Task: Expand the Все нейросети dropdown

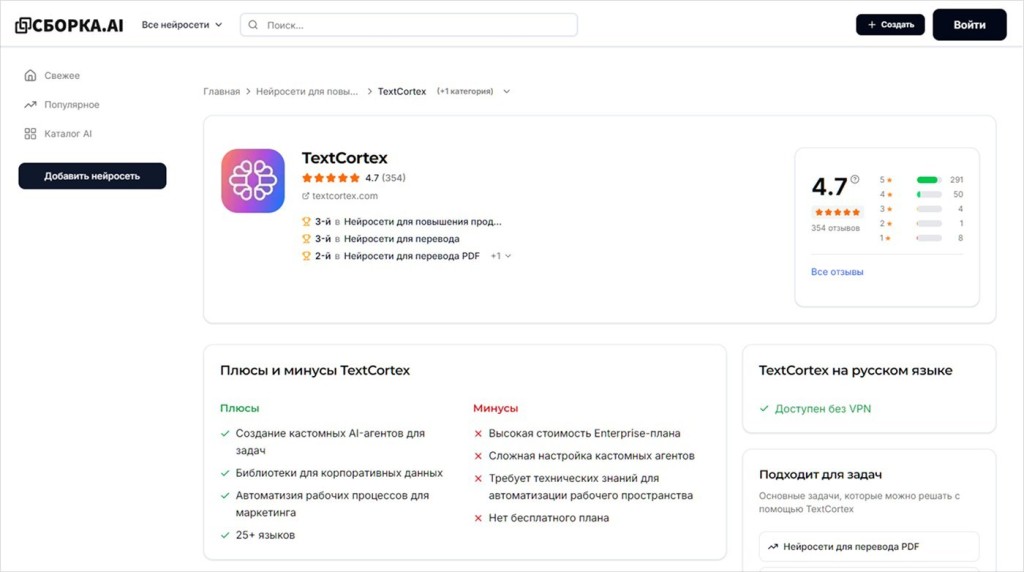Action: point(182,25)
